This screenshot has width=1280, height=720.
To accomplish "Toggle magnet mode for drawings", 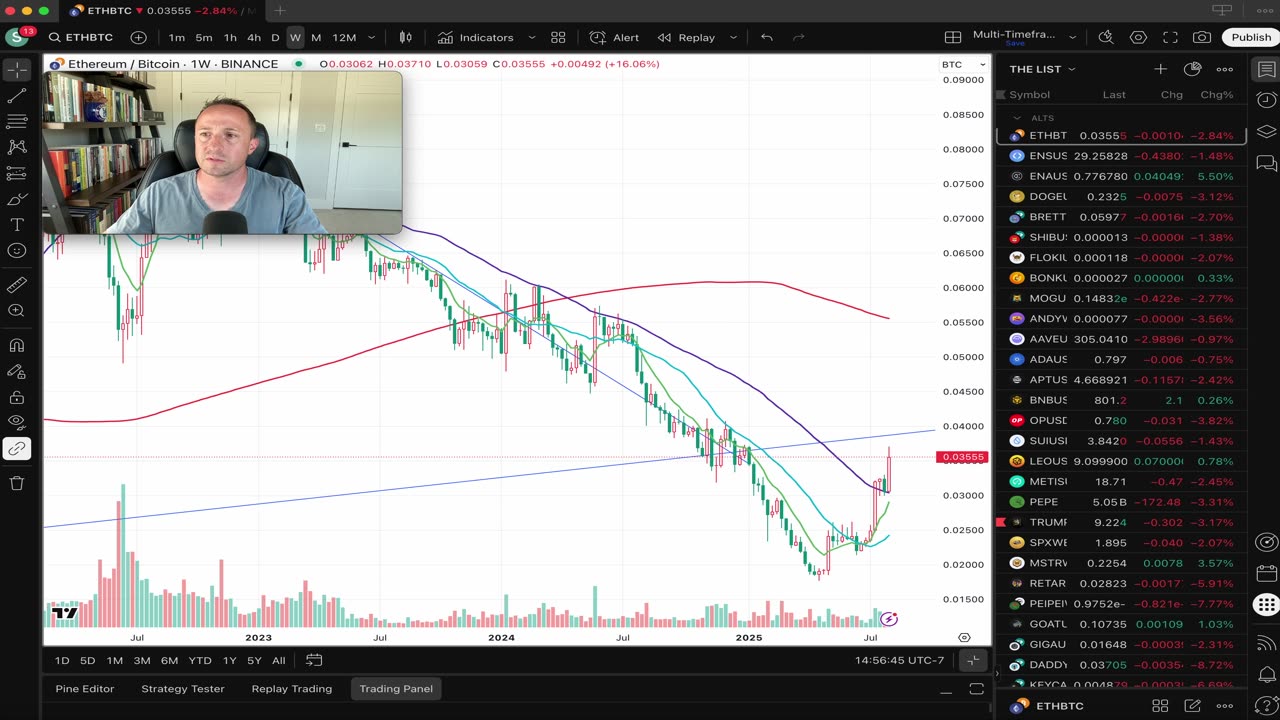I will pos(17,346).
